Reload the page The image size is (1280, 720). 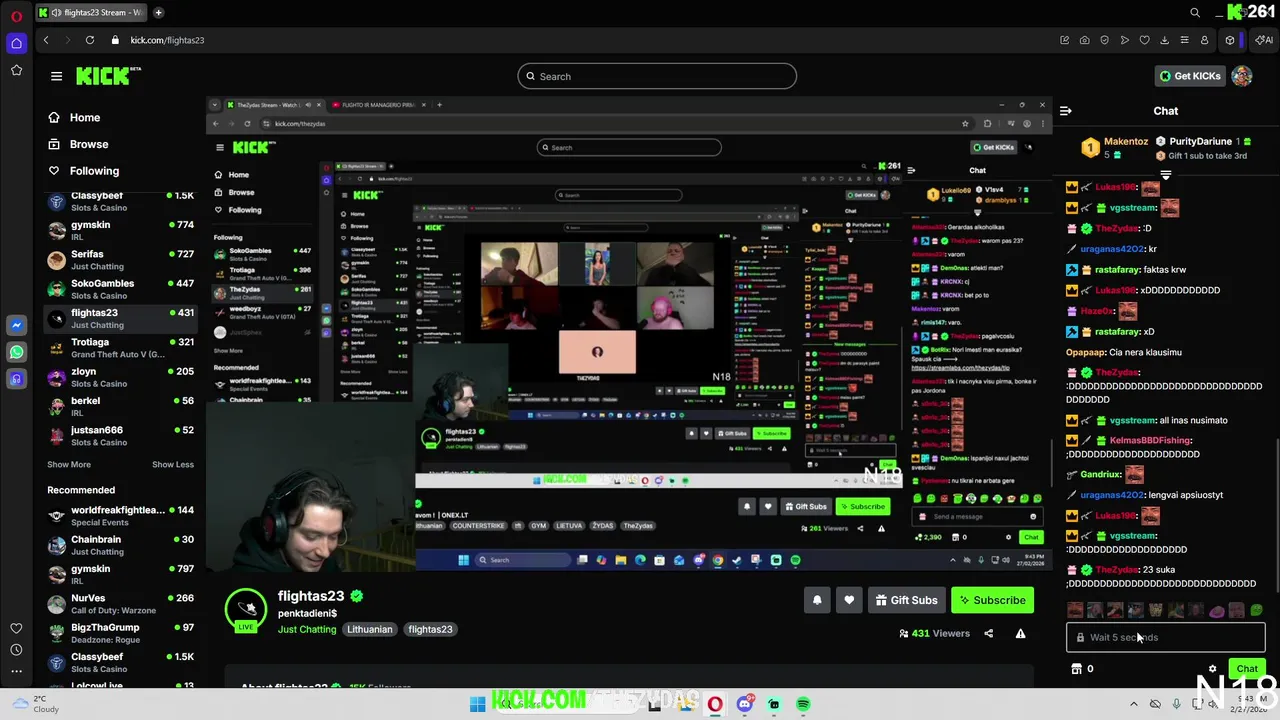click(90, 40)
